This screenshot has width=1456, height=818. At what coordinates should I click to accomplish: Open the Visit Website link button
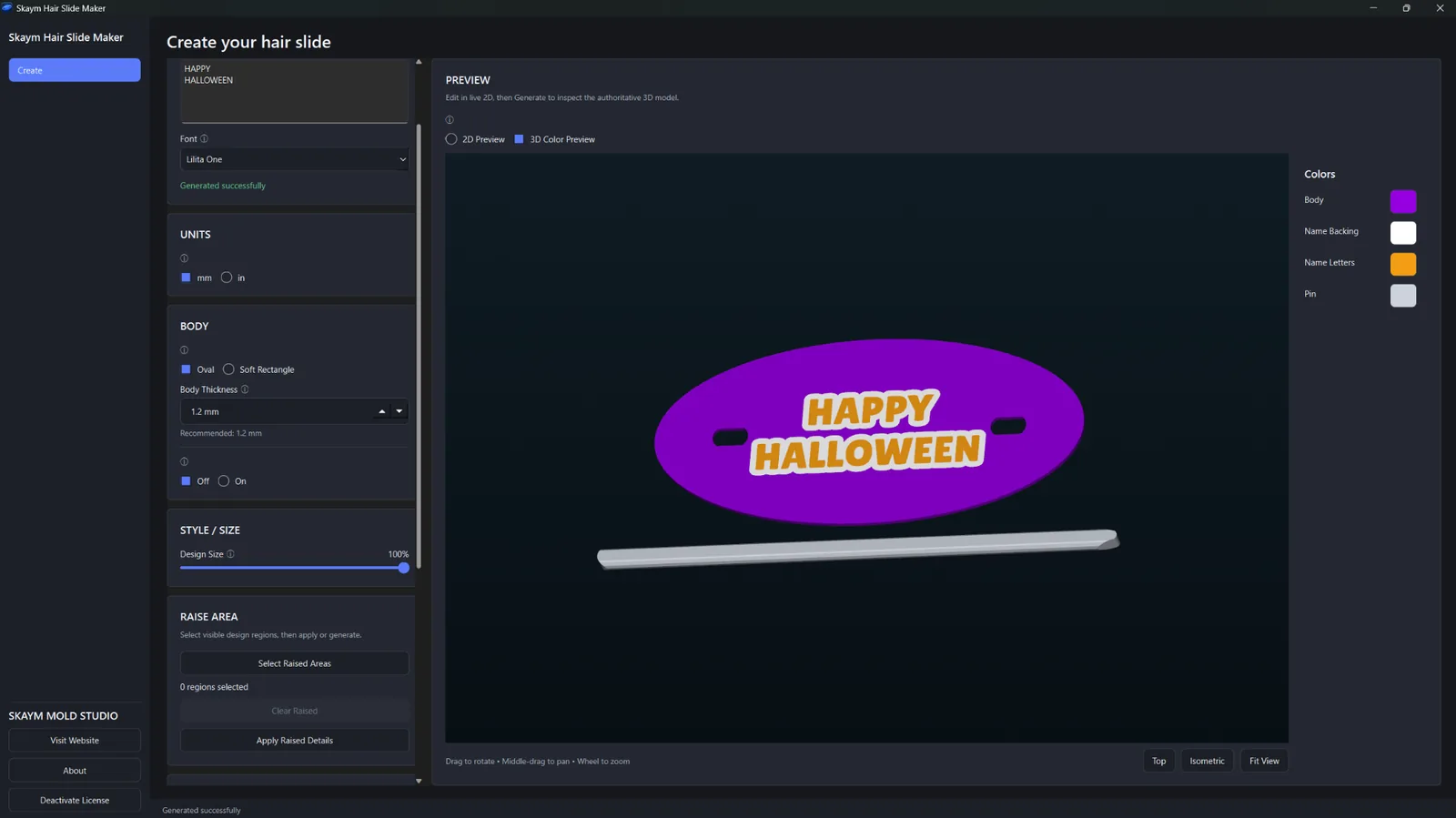pos(75,741)
